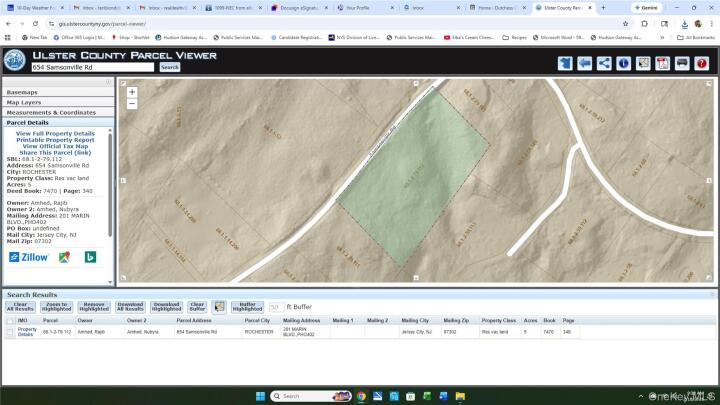Expand the Map Layers panel
This screenshot has width=720, height=405.
click(x=58, y=102)
